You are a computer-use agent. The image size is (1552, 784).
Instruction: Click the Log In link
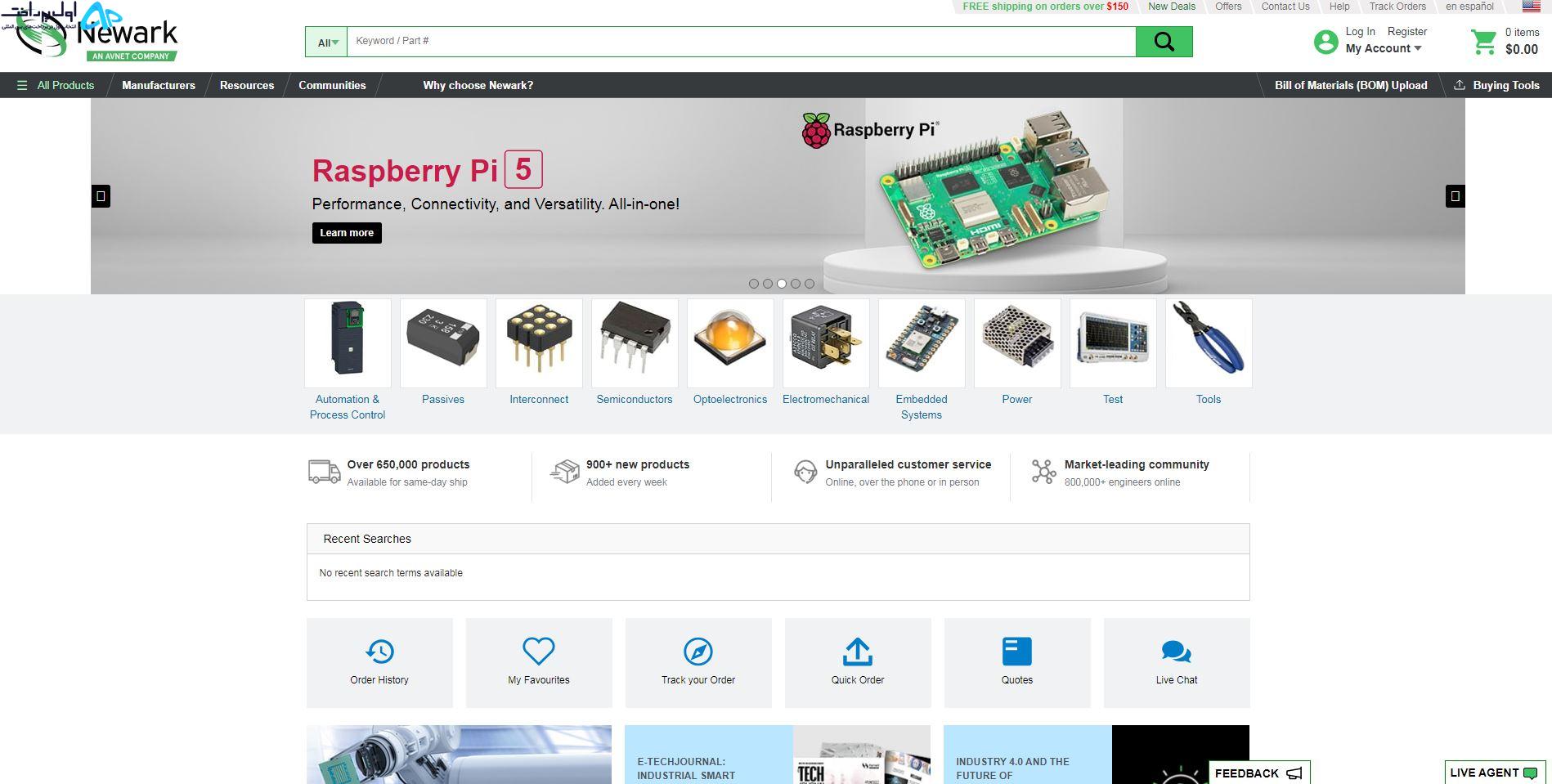(x=1361, y=32)
